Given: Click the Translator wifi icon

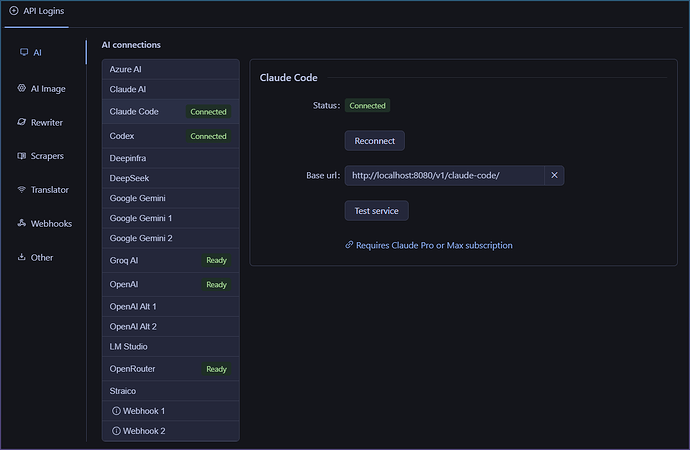Looking at the screenshot, I should coord(22,189).
